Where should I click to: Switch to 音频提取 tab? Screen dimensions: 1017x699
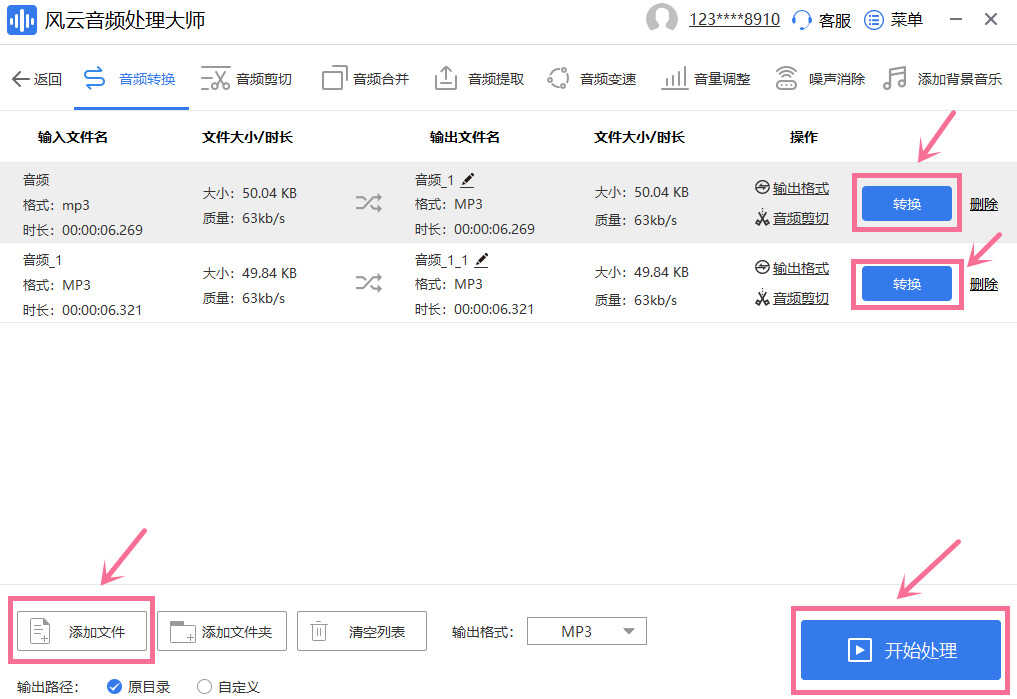479,79
